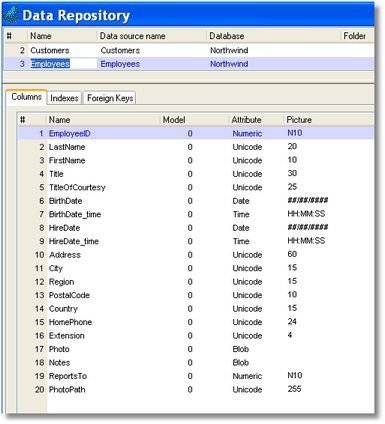Click model value 0 for Country
Image resolution: width=385 pixels, height=424 pixels.
[190, 309]
